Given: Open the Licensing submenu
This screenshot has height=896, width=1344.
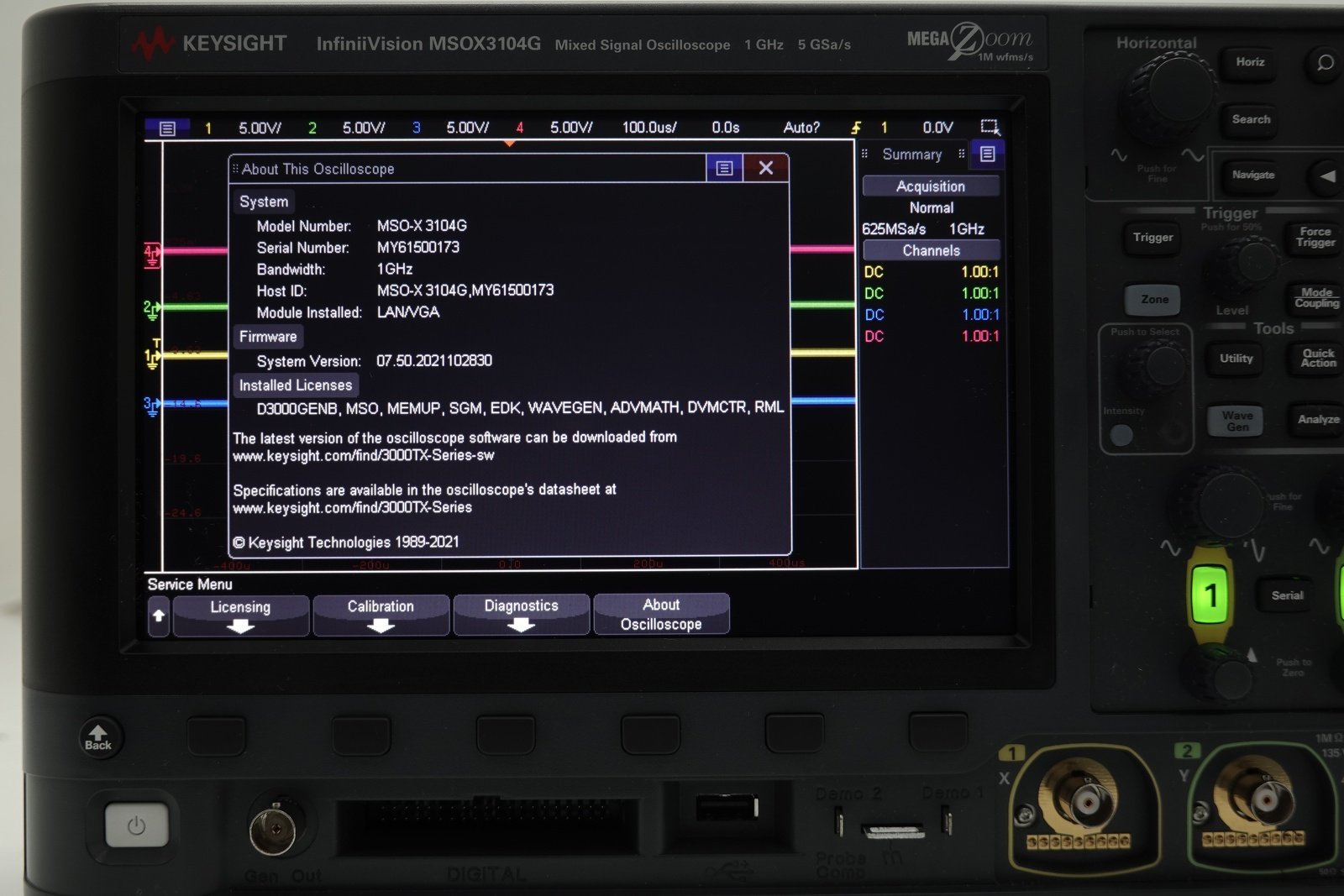Looking at the screenshot, I should coord(240,616).
